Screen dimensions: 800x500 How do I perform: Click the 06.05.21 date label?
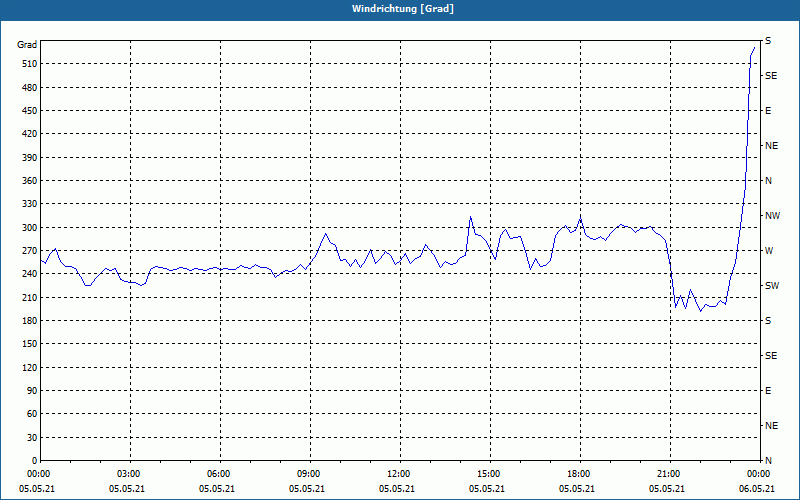(x=757, y=488)
